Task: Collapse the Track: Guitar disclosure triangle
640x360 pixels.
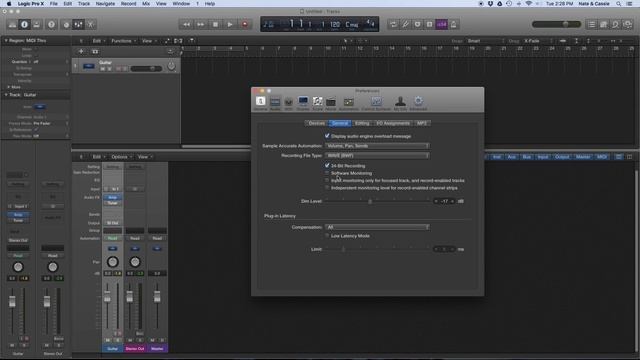Action: (6, 95)
